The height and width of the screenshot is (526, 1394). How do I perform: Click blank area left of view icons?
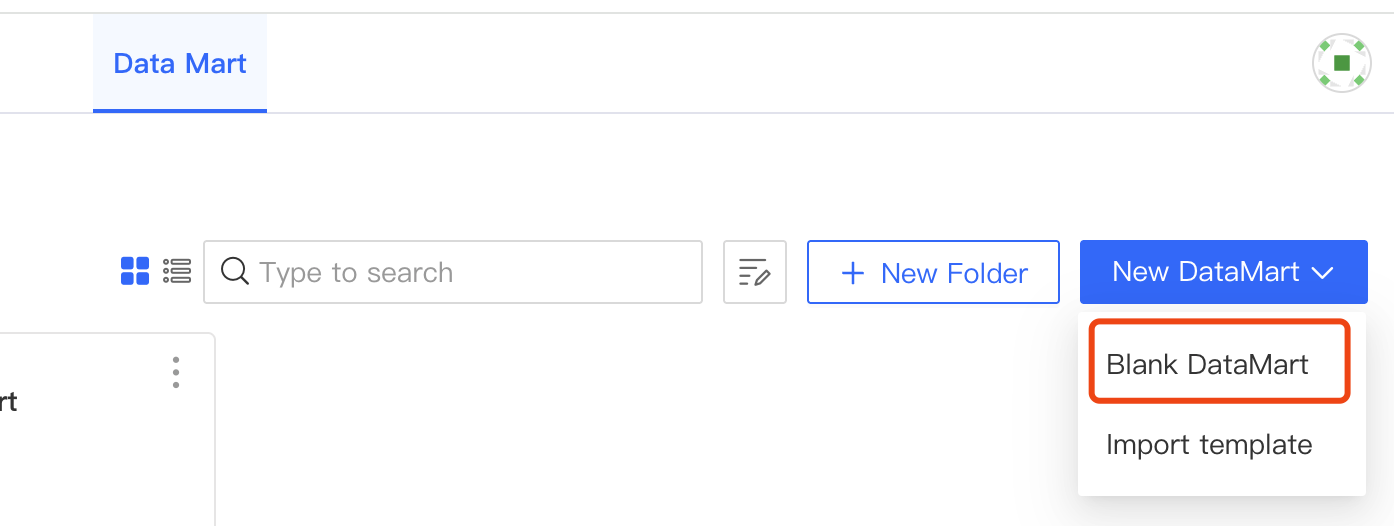point(60,272)
